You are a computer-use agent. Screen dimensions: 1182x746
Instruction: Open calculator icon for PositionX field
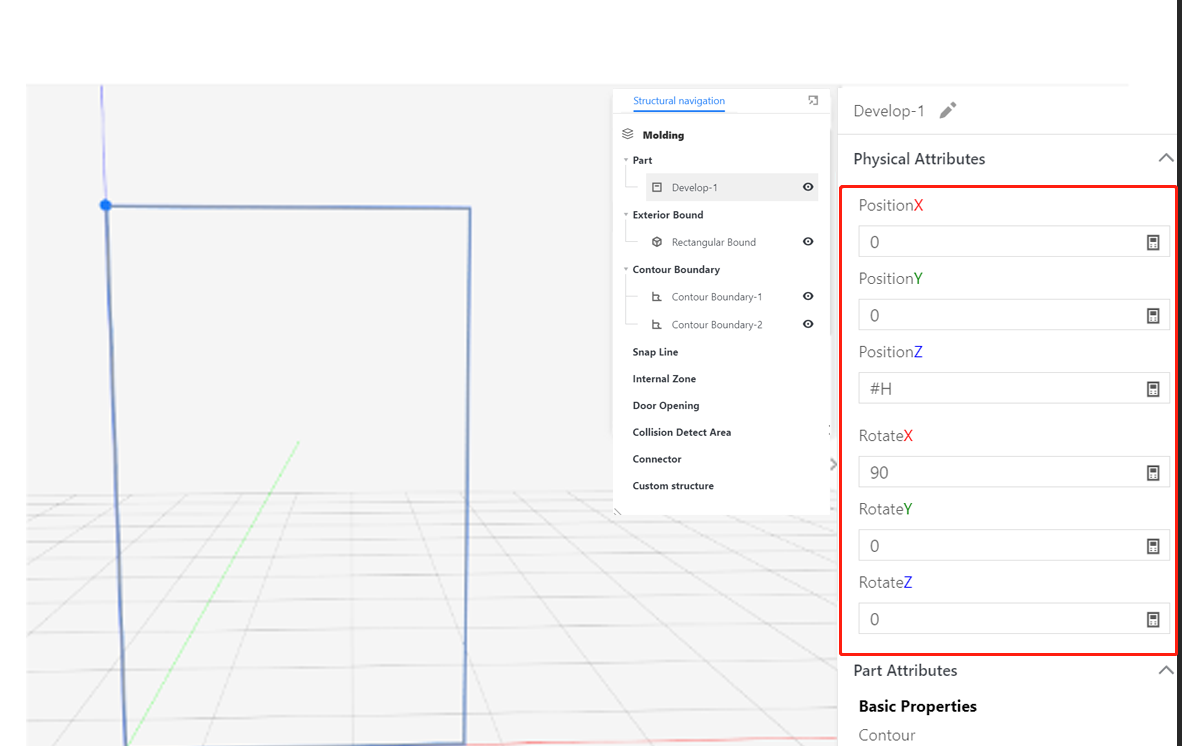(1153, 242)
